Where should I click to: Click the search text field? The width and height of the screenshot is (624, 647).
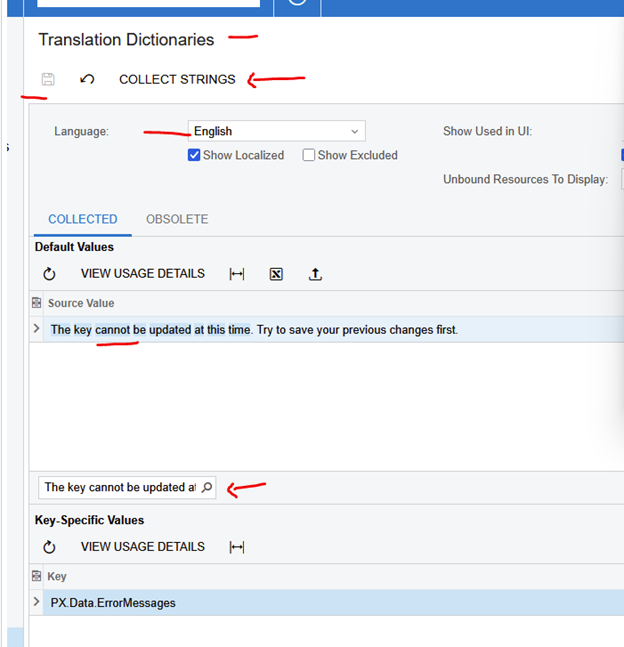click(x=119, y=487)
